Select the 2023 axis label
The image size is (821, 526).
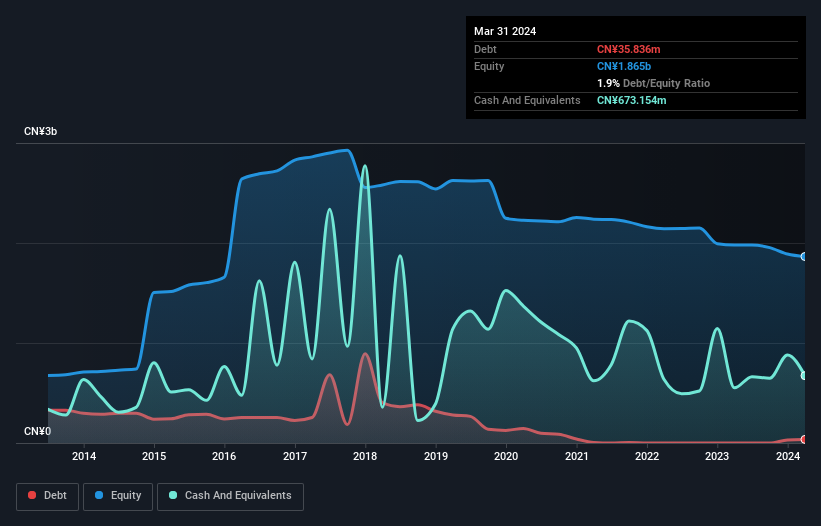coord(717,456)
